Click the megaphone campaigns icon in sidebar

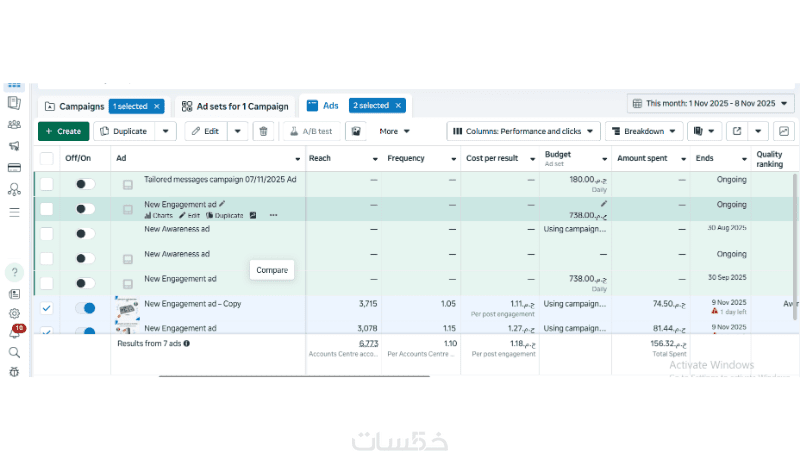(14, 146)
